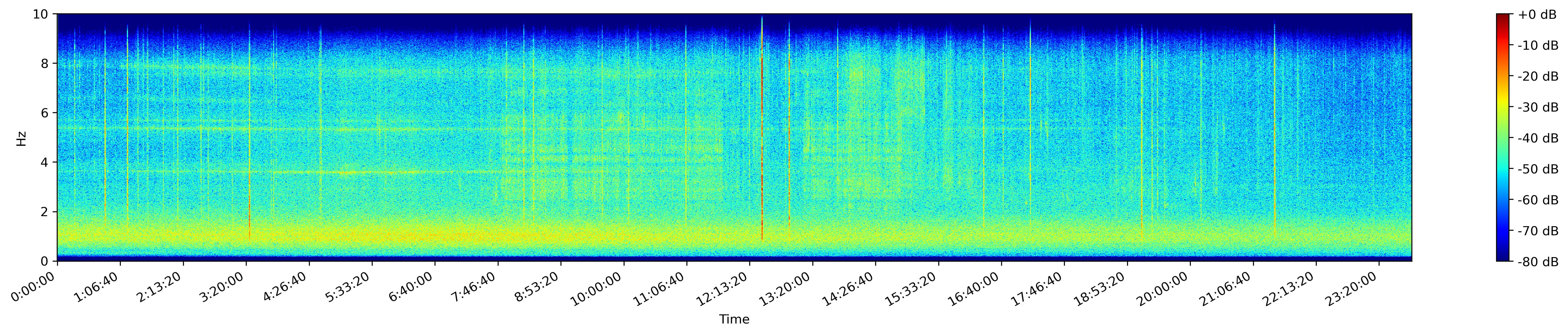Click the Time axis title
Viewport: 1568px width, 335px height.
(734, 319)
